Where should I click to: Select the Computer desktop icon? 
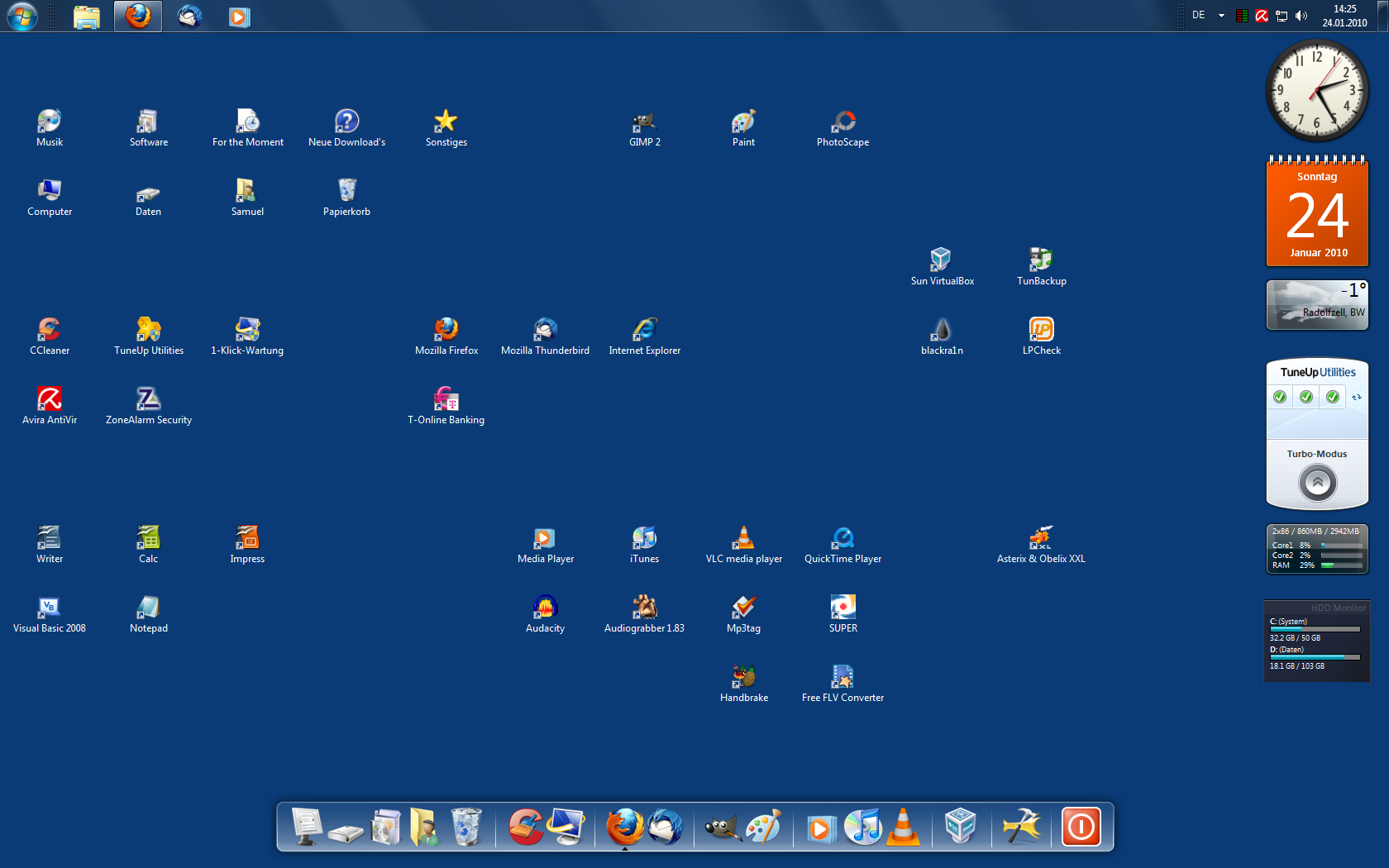[x=50, y=198]
